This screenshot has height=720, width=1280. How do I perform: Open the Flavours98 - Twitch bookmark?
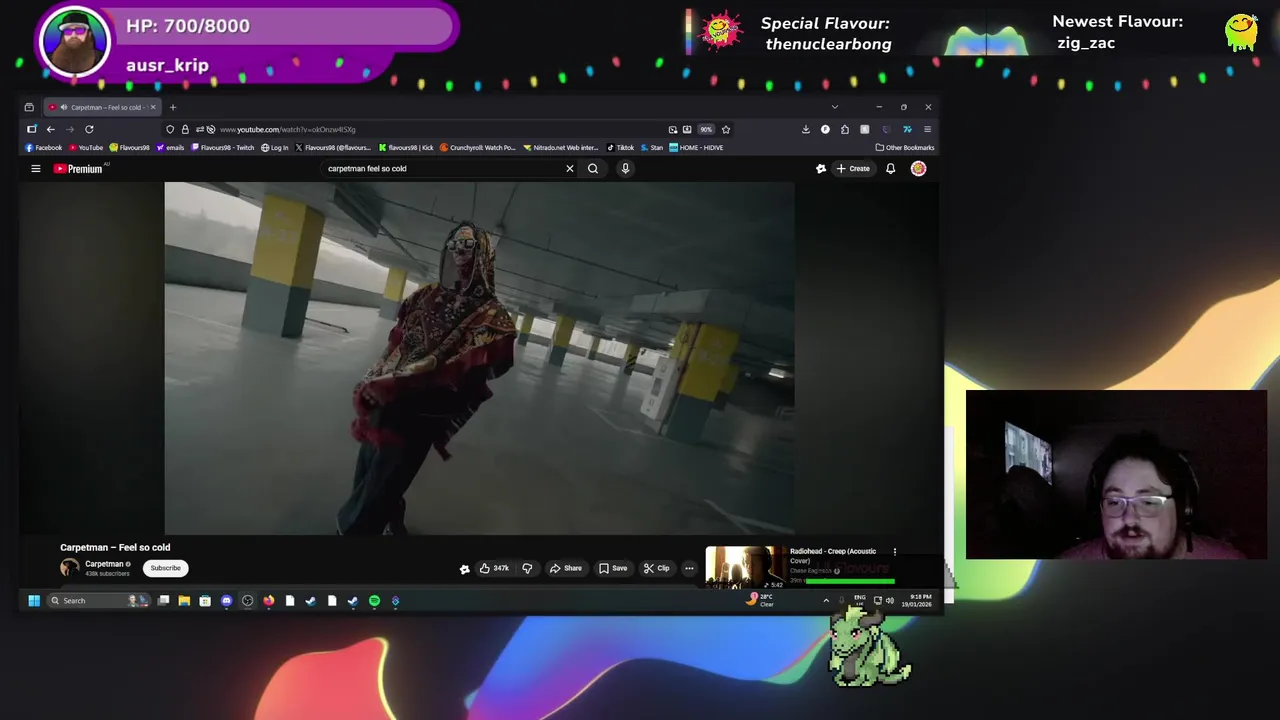[x=222, y=147]
